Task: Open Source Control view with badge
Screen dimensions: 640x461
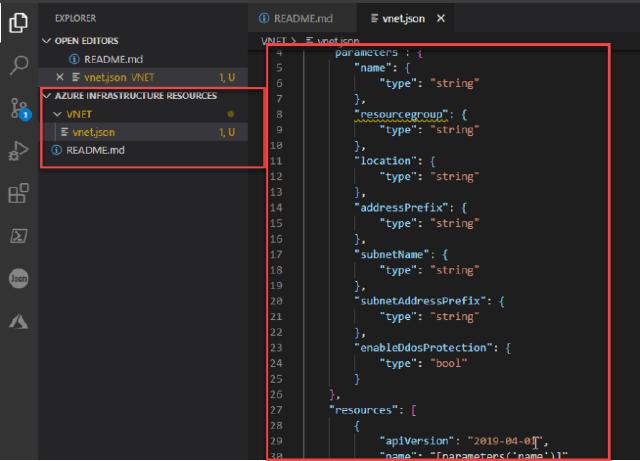Action: pyautogui.click(x=18, y=109)
